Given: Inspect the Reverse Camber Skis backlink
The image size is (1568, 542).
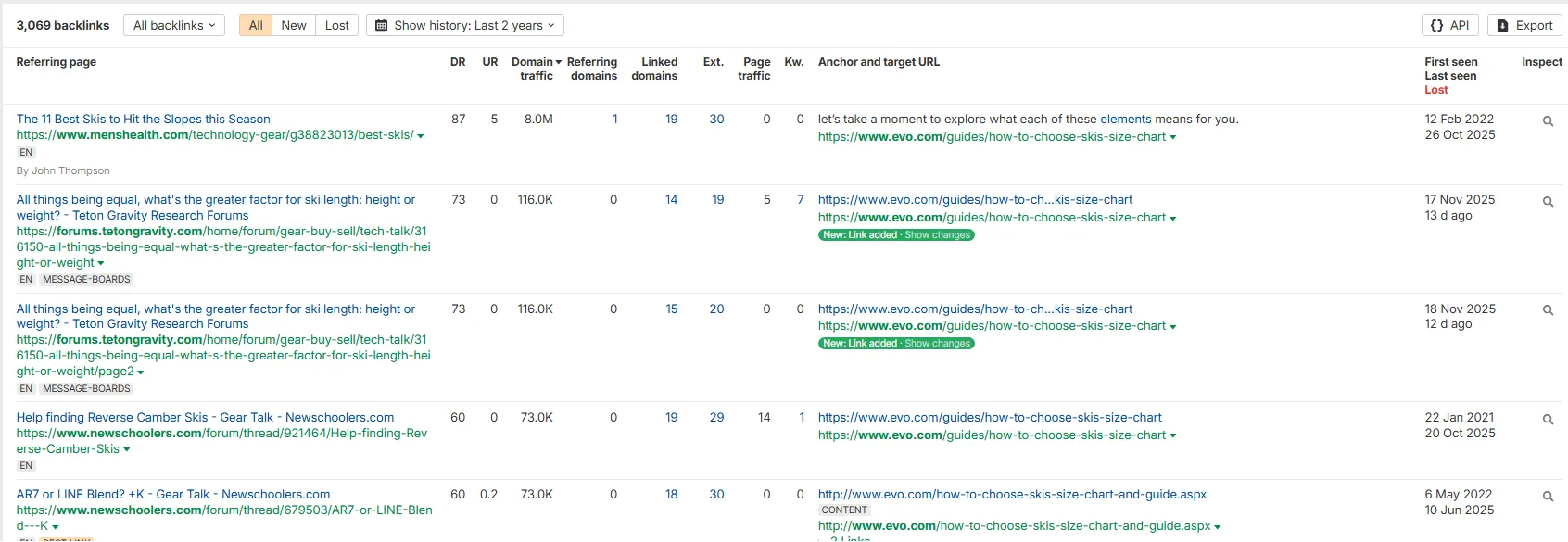Looking at the screenshot, I should tap(1547, 420).
